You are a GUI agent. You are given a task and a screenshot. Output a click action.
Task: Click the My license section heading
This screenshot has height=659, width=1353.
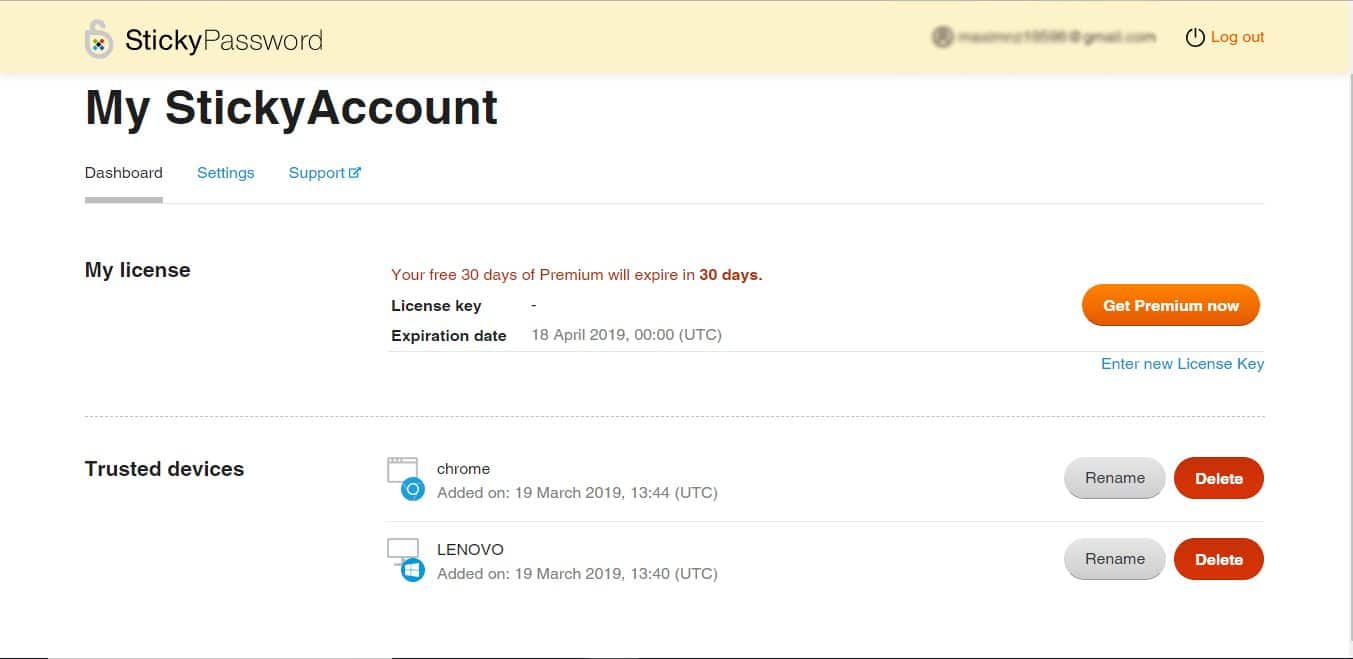pyautogui.click(x=138, y=270)
